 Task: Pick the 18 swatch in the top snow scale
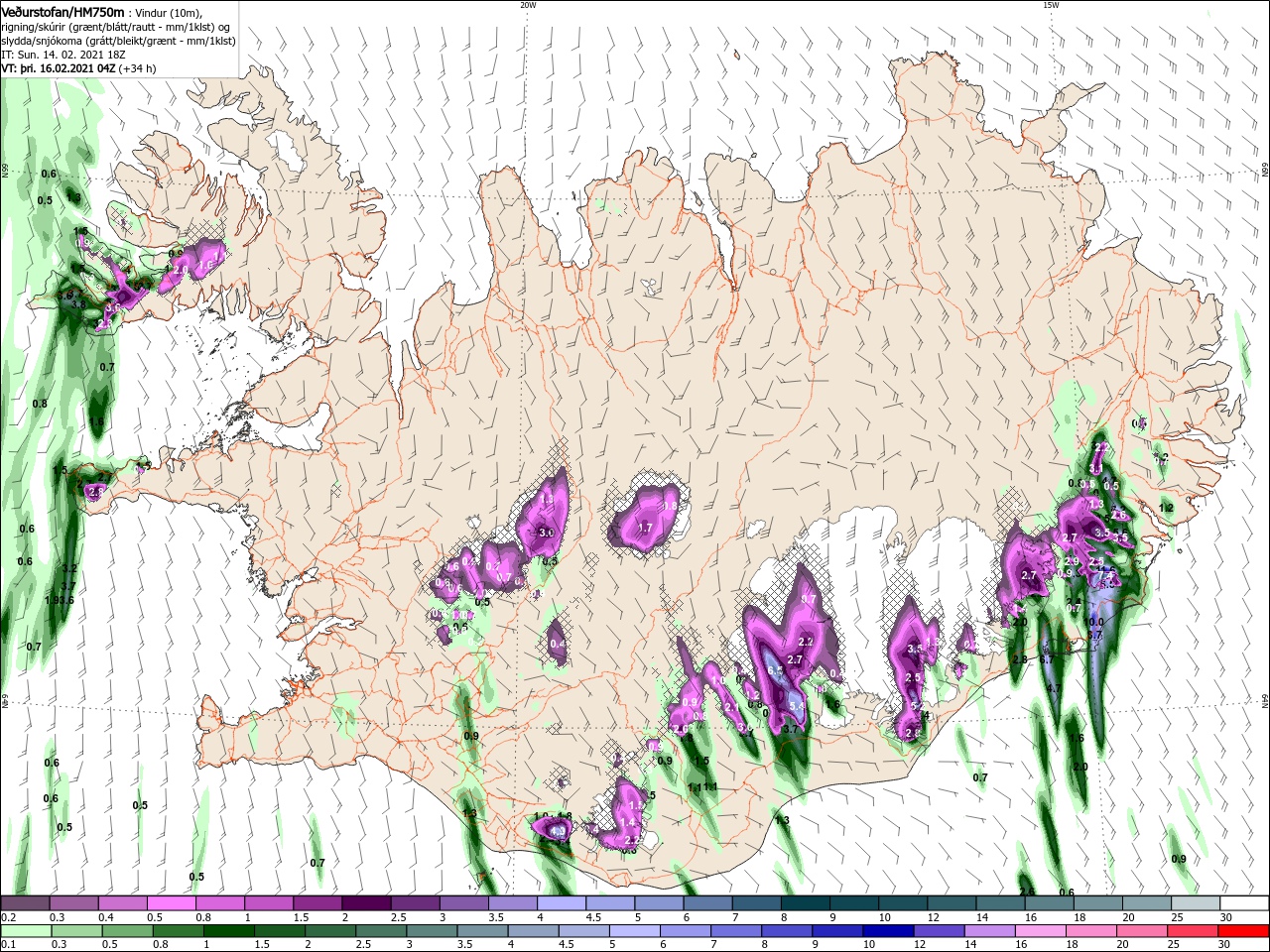point(1097,903)
